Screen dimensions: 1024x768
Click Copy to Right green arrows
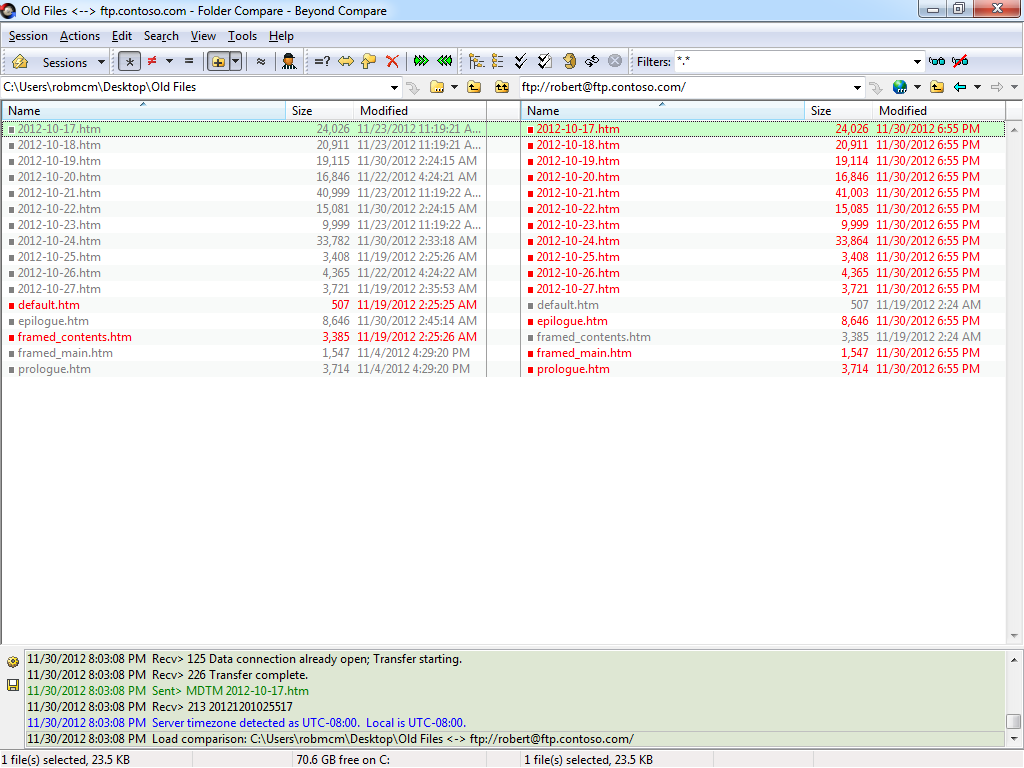click(421, 62)
